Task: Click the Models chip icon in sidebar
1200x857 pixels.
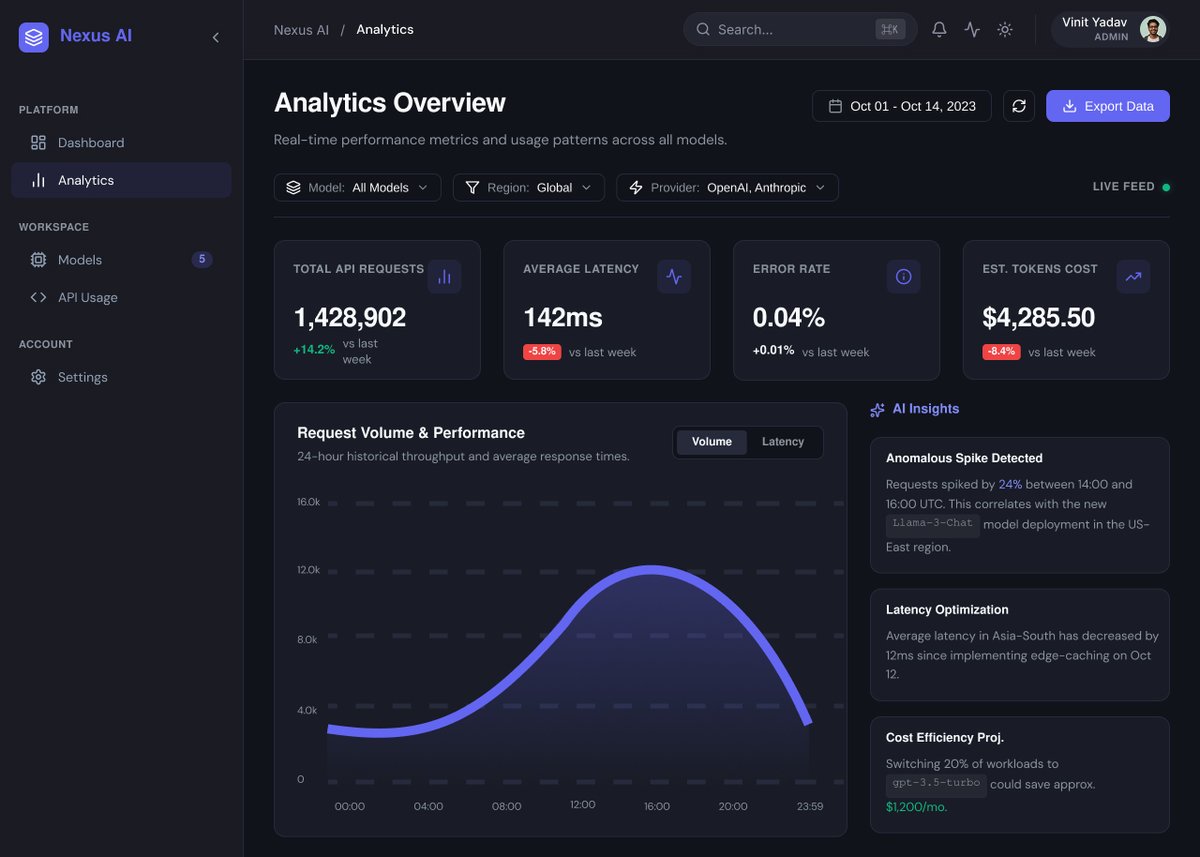Action: coord(38,260)
